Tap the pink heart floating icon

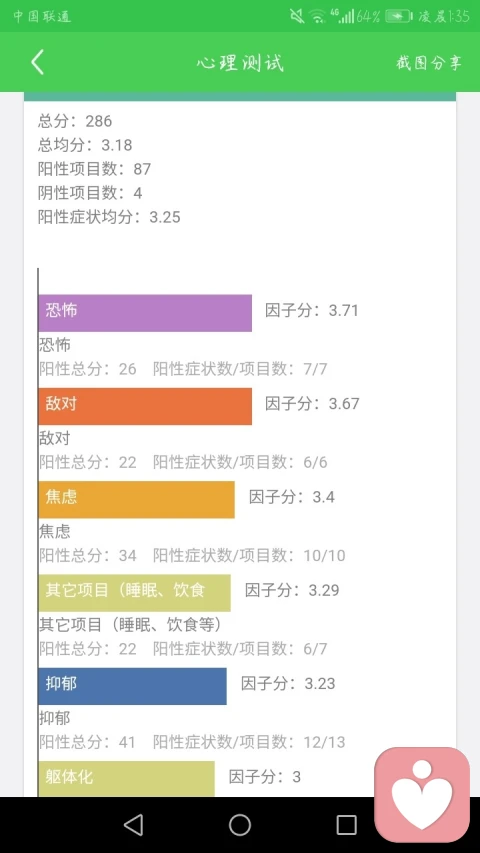coord(422,794)
